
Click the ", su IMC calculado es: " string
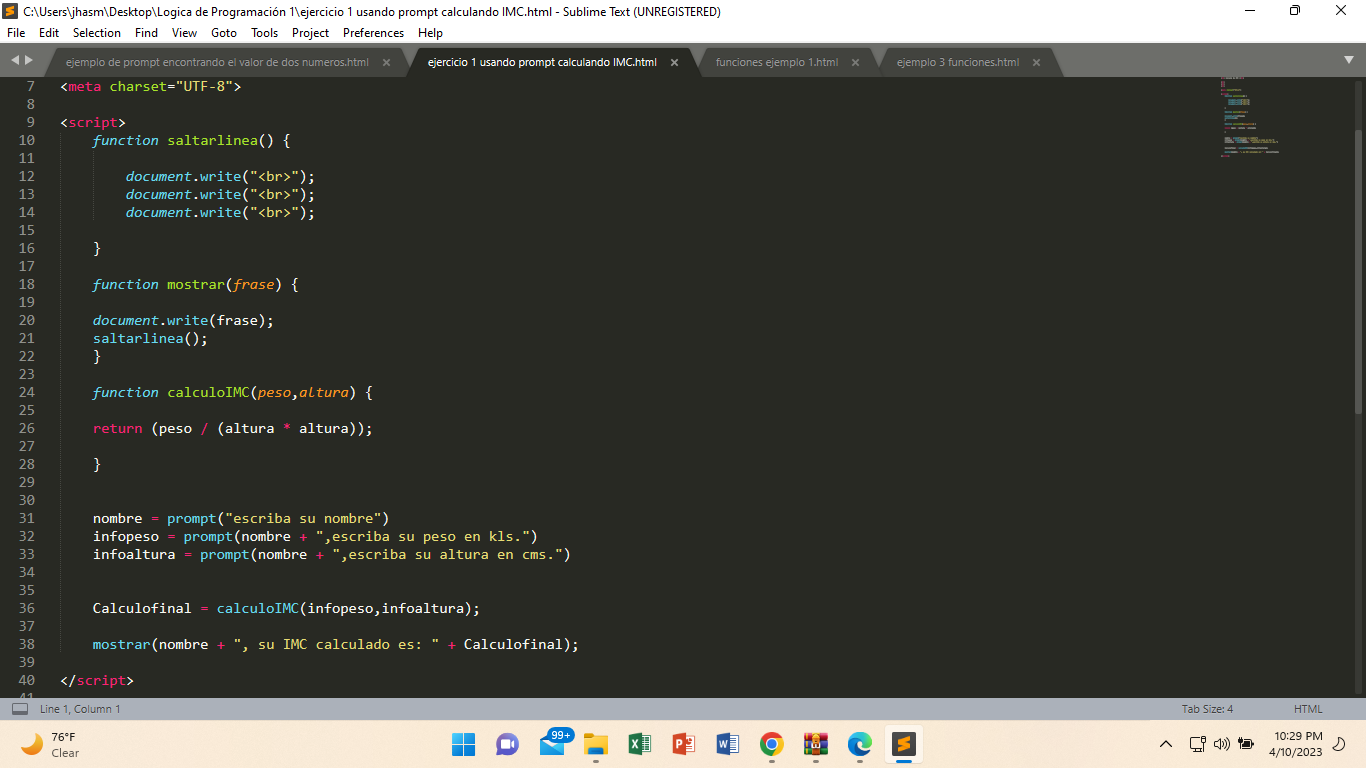click(336, 644)
